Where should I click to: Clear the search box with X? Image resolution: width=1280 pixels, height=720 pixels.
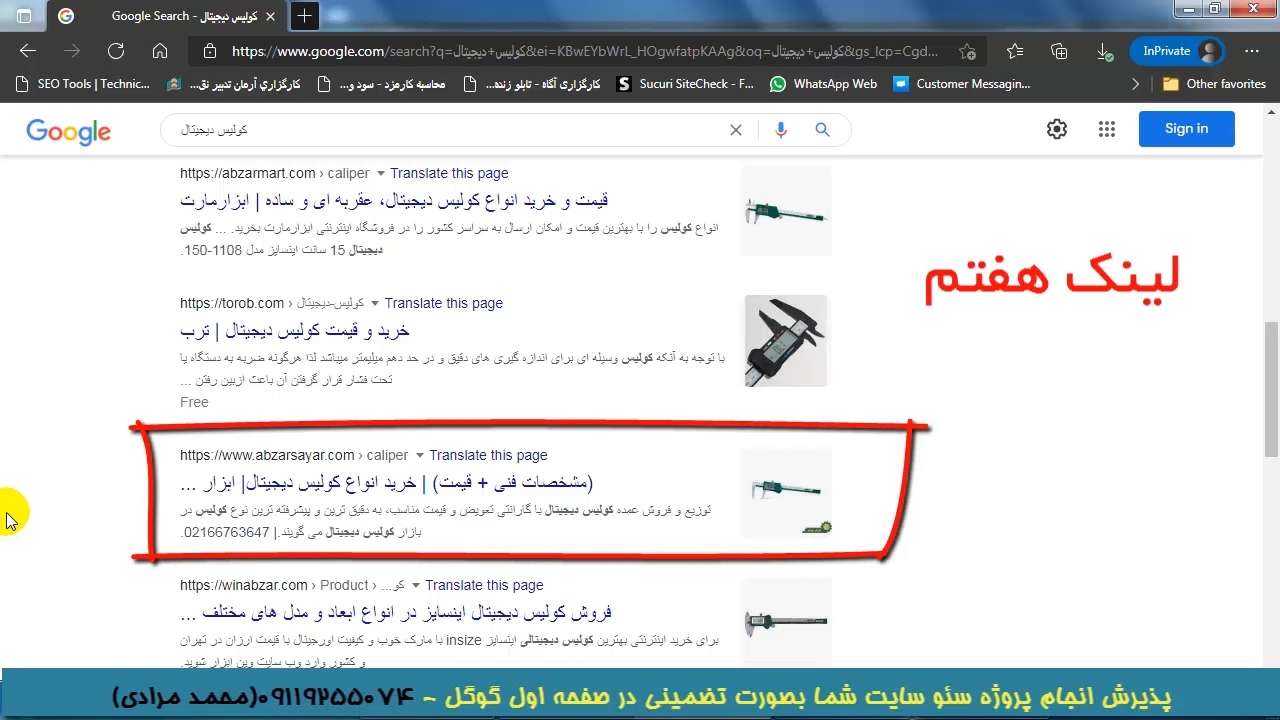(x=736, y=130)
